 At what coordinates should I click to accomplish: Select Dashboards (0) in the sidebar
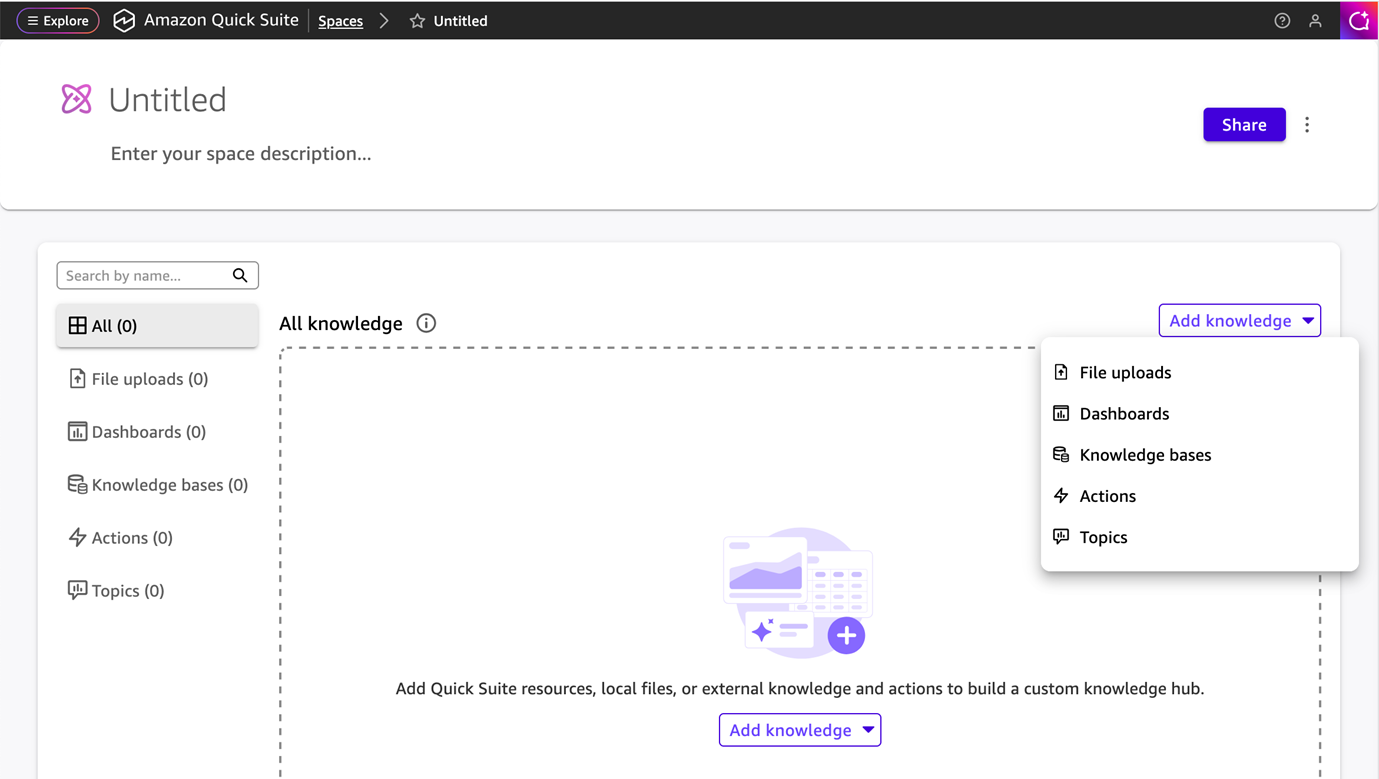[x=157, y=432]
